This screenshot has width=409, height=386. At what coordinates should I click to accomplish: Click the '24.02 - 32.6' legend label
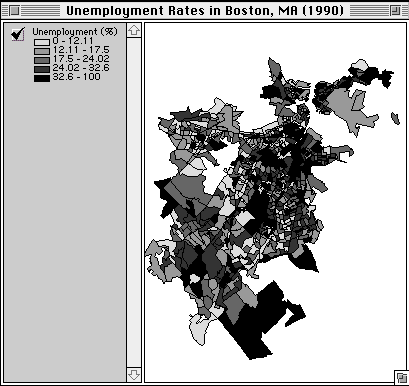81,68
